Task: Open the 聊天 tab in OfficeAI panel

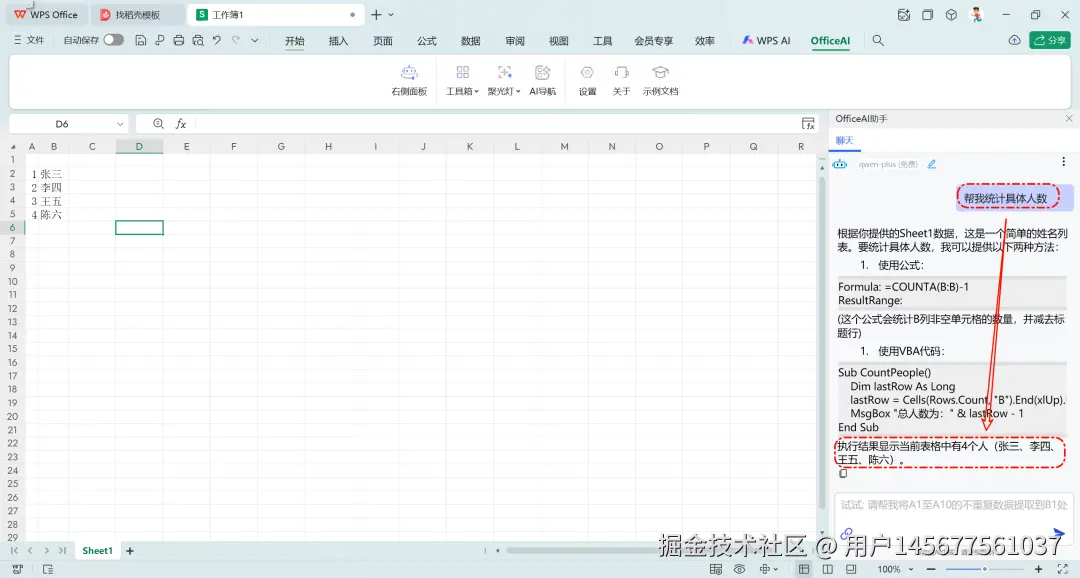Action: [843, 140]
